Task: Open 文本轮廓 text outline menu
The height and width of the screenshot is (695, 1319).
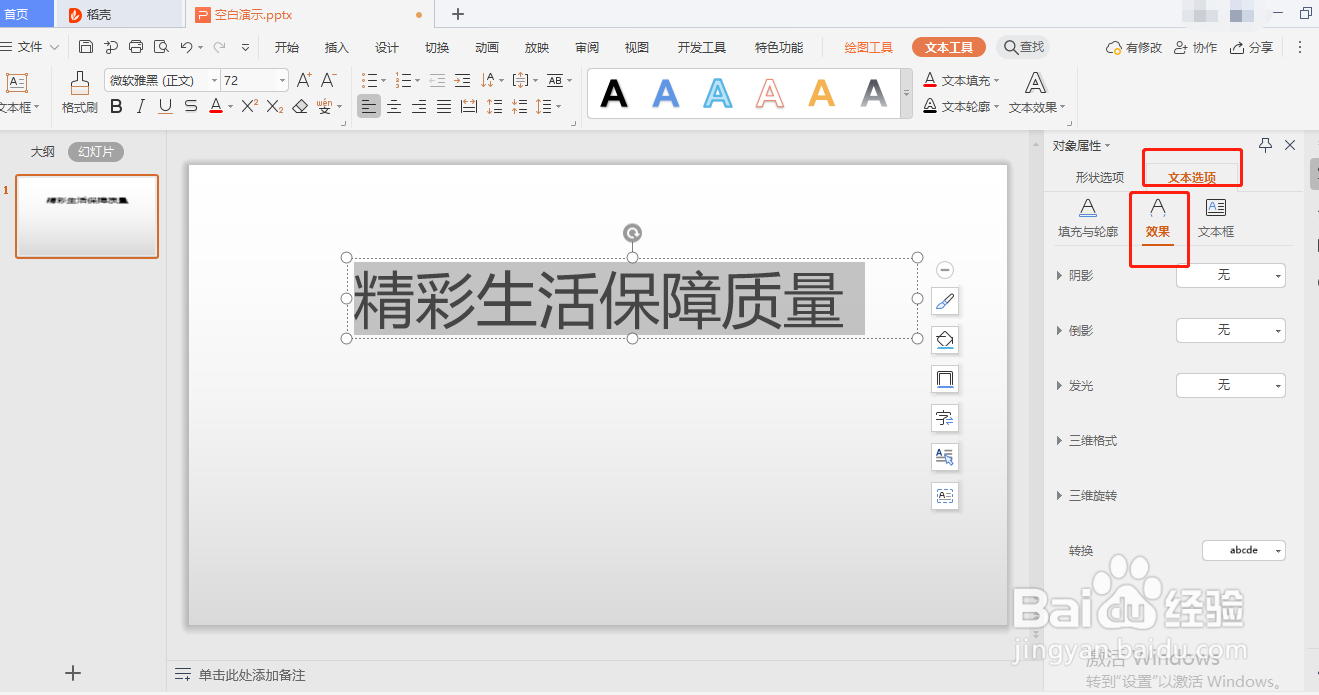Action: [961, 106]
